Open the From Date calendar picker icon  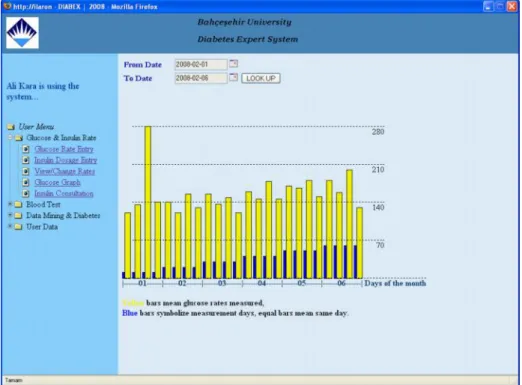click(x=234, y=63)
